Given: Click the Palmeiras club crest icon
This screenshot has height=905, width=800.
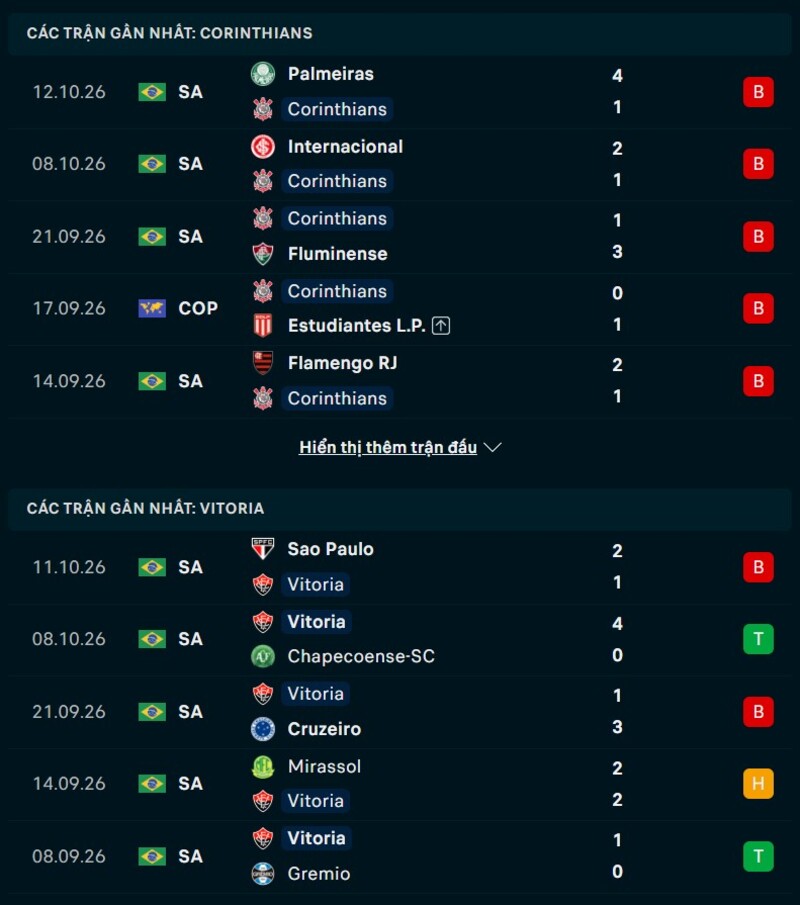Looking at the screenshot, I should pyautogui.click(x=263, y=74).
